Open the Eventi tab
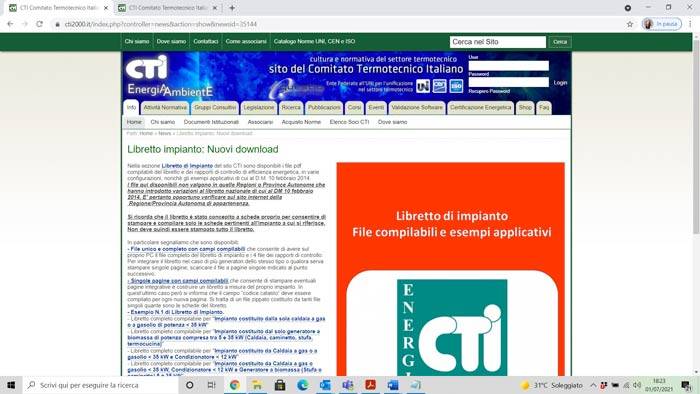This screenshot has height=394, width=700. (x=376, y=108)
